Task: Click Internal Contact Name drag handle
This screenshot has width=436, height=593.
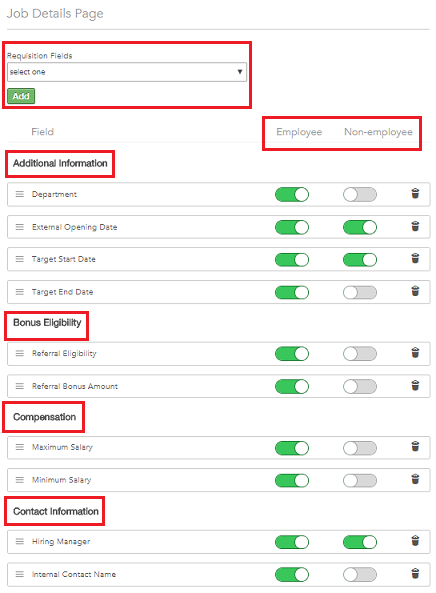Action: 19,574
